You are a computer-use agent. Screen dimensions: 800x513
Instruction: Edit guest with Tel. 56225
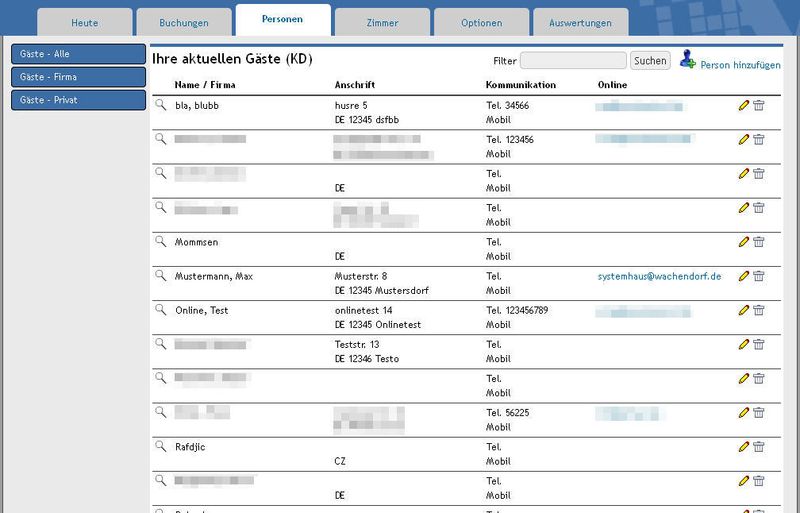pos(744,412)
